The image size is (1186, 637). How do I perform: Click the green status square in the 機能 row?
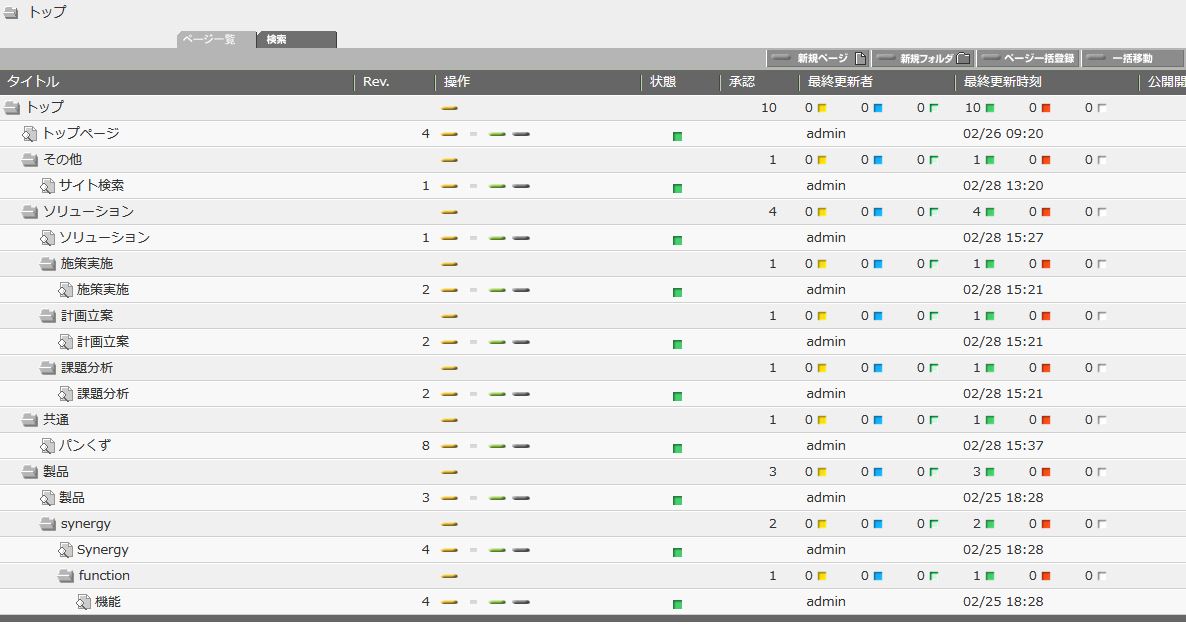click(677, 604)
